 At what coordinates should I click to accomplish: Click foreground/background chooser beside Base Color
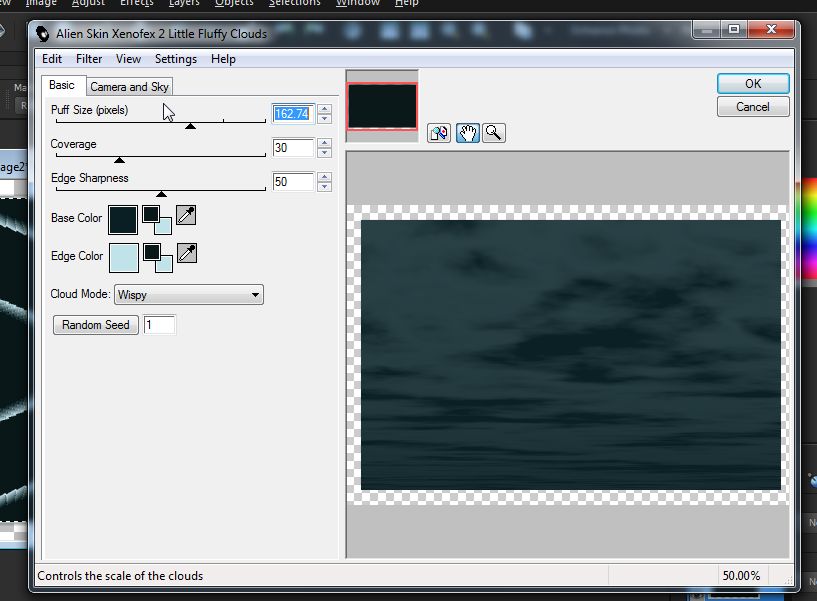pyautogui.click(x=157, y=220)
